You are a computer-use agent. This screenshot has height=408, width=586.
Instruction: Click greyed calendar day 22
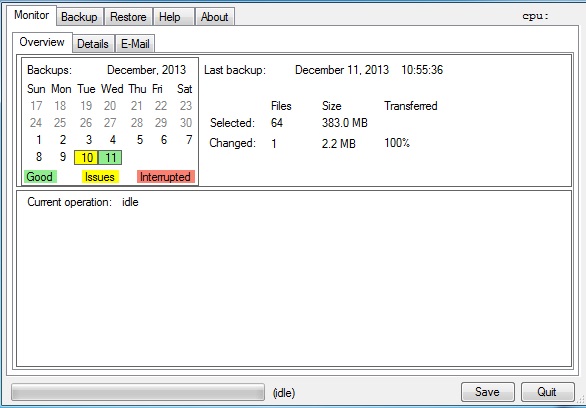tap(161, 106)
